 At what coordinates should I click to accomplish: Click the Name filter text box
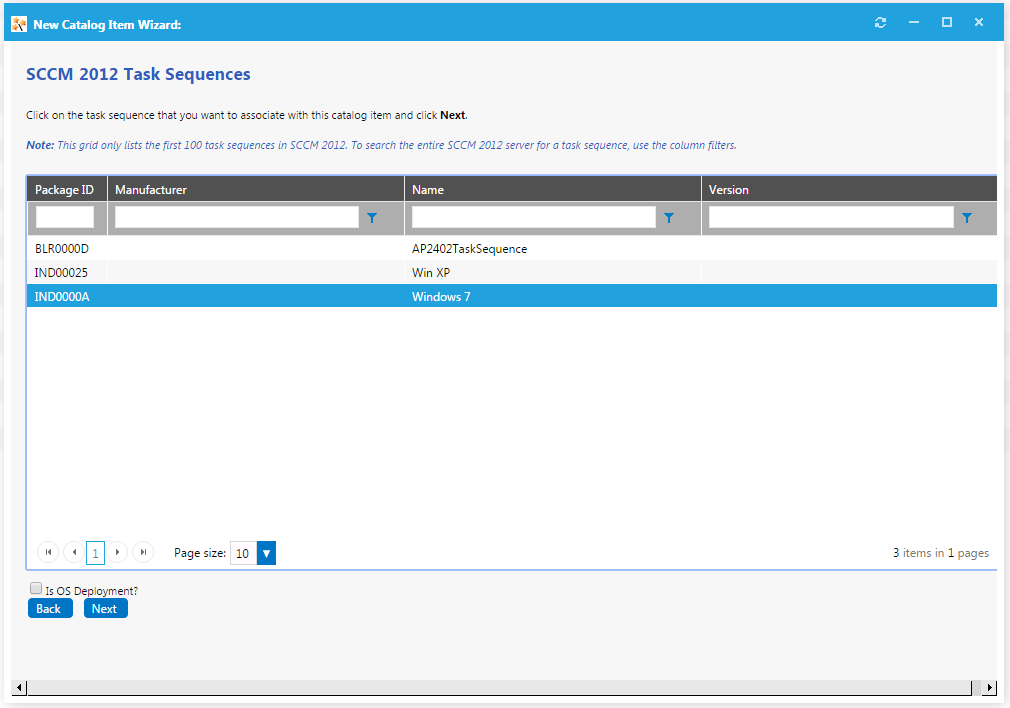point(533,217)
